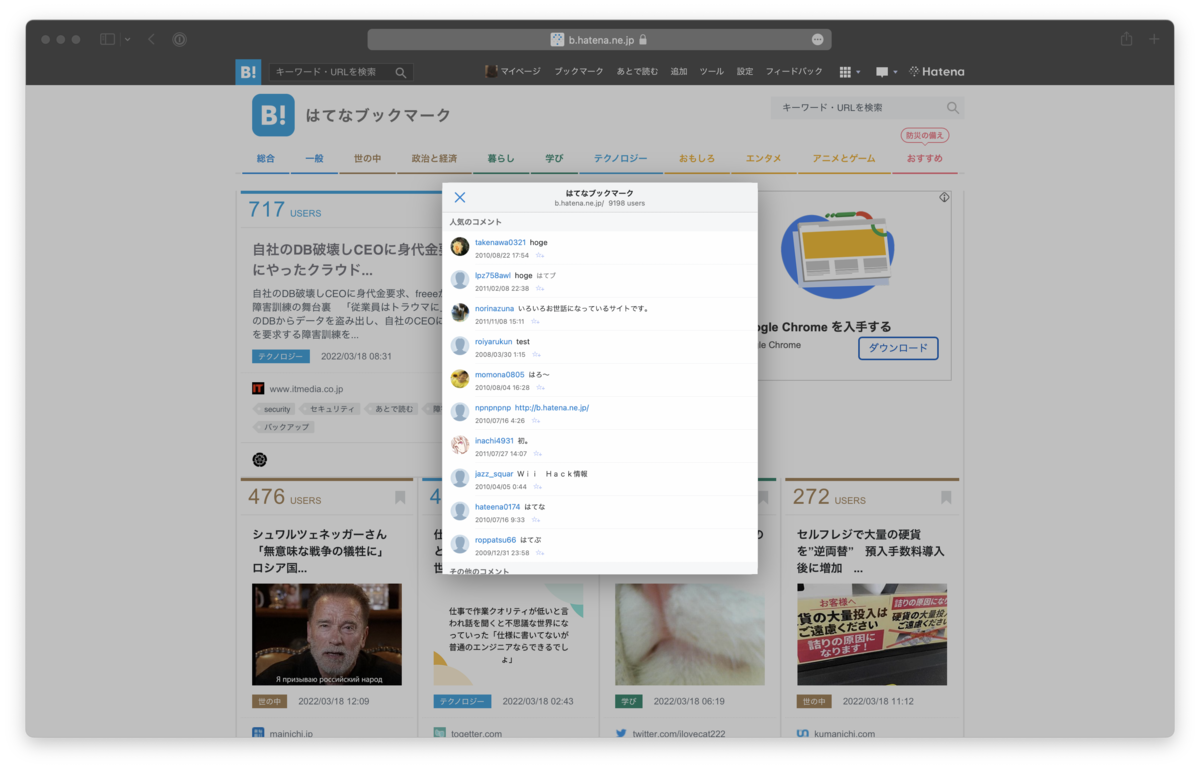Screen dimensions: 1200x769
Task: Bookmark the 476 users article
Action: [x=400, y=497]
